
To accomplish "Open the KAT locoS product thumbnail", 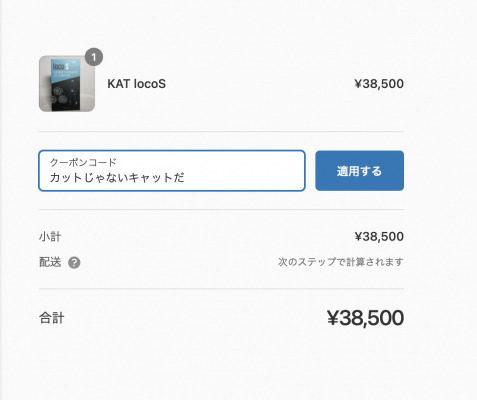I will click(67, 84).
